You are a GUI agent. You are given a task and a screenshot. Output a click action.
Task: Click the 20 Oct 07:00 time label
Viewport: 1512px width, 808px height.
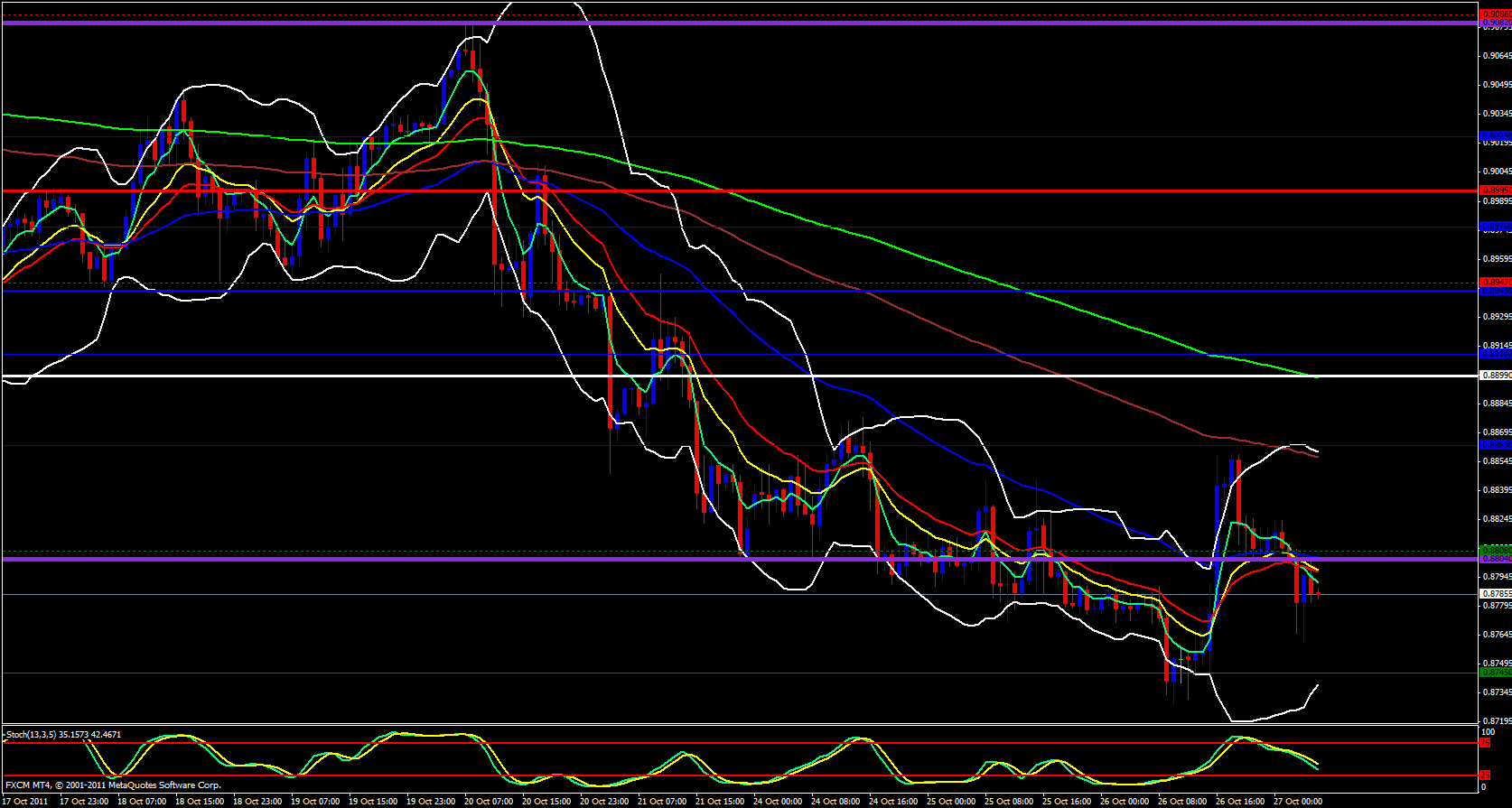(x=488, y=802)
